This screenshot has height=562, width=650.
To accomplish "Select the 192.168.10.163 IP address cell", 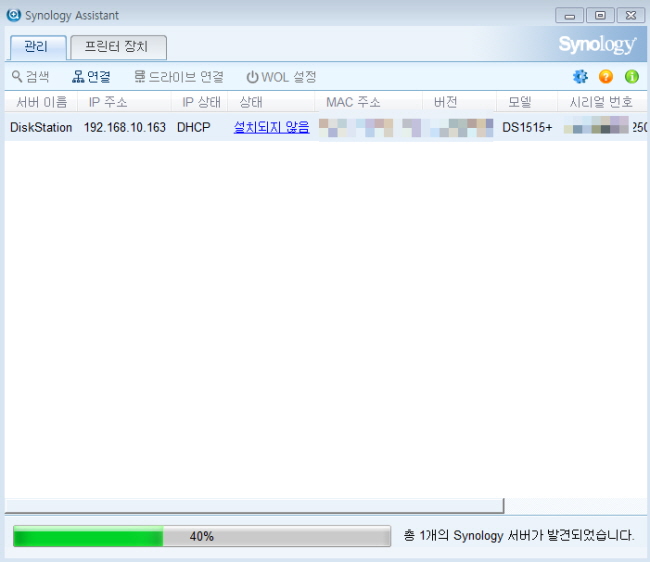I will (x=125, y=127).
